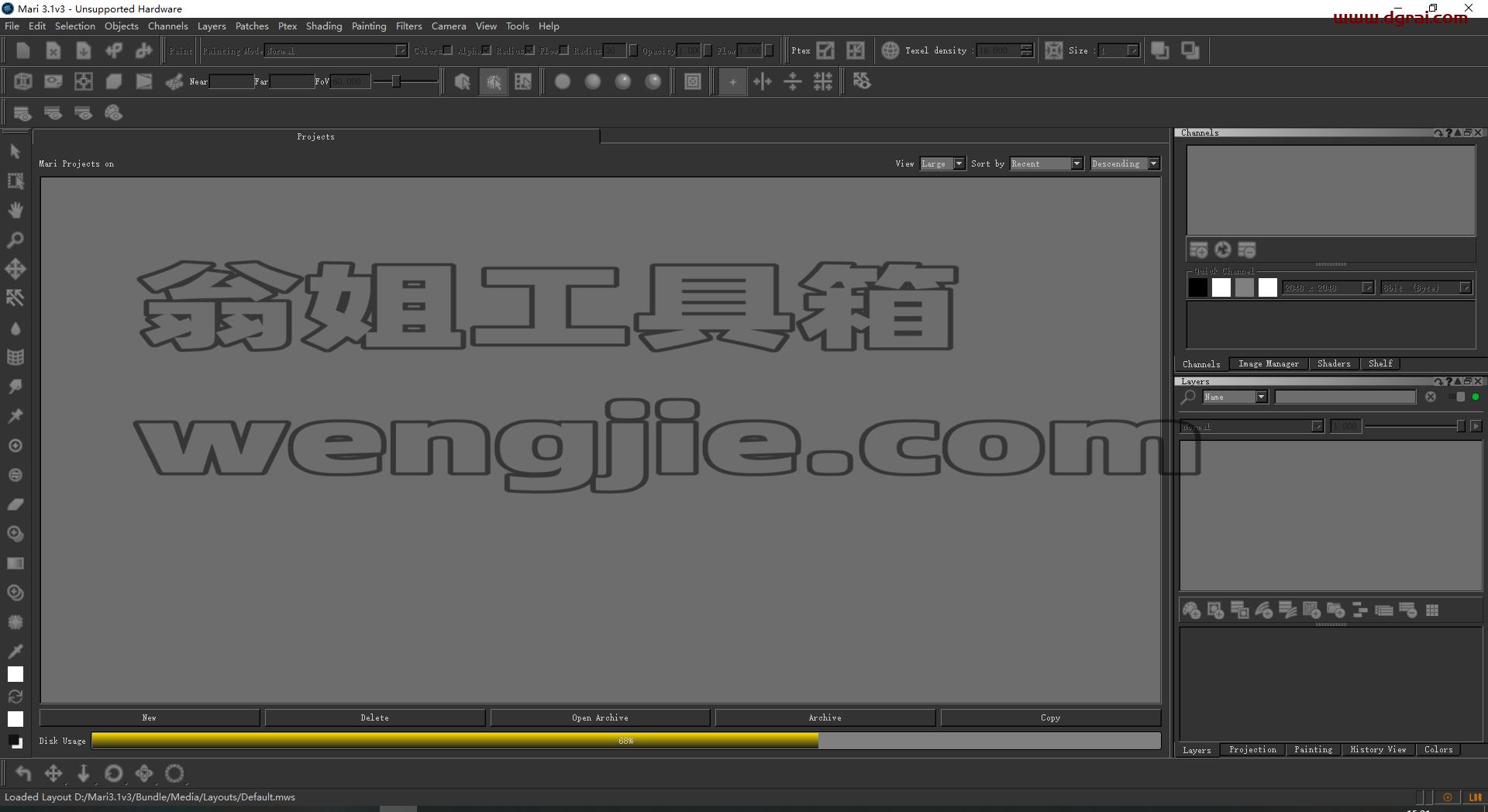Open the Descending order dropdown
This screenshot has width=1488, height=812.
[x=1124, y=163]
